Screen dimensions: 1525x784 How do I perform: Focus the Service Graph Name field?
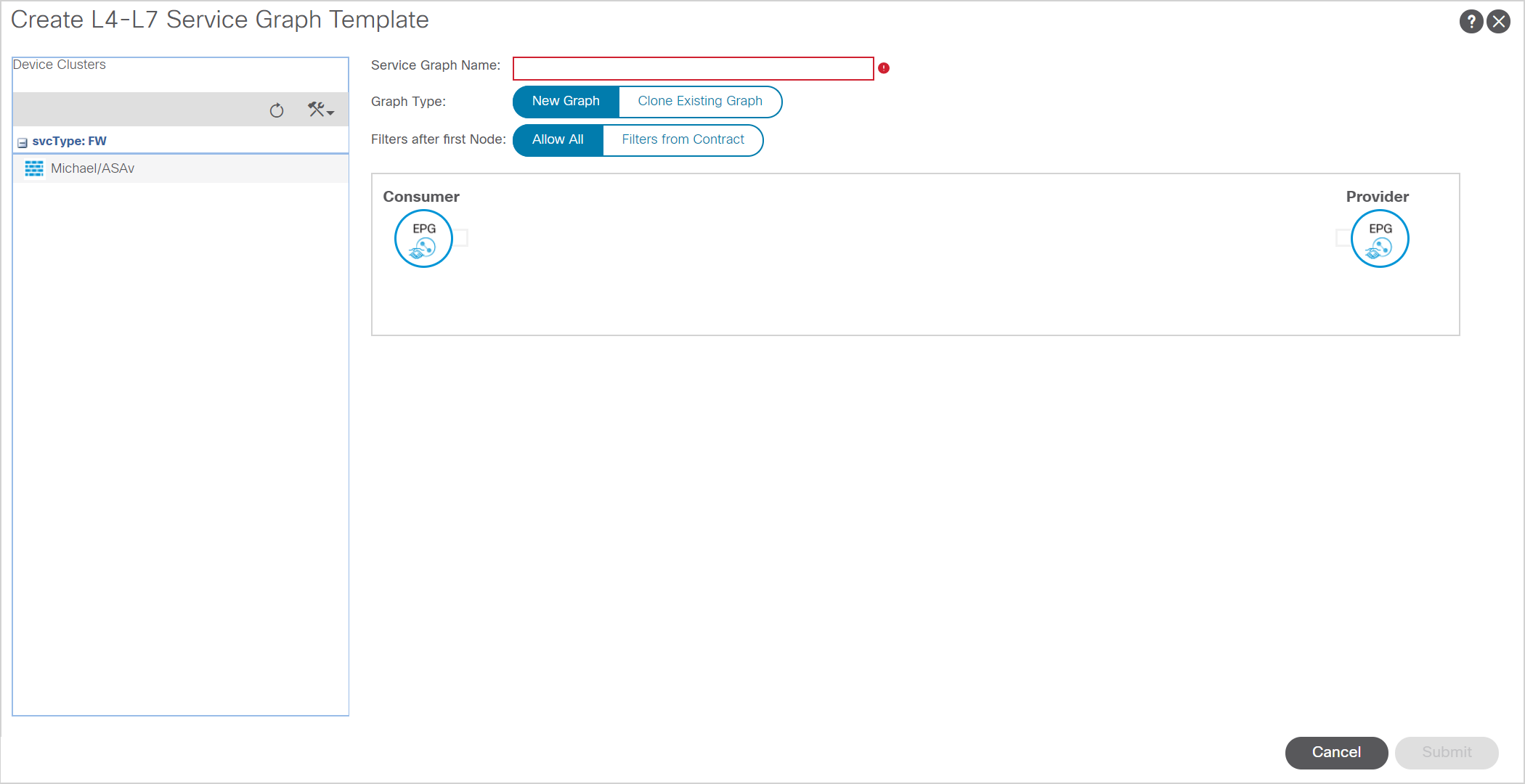point(693,68)
